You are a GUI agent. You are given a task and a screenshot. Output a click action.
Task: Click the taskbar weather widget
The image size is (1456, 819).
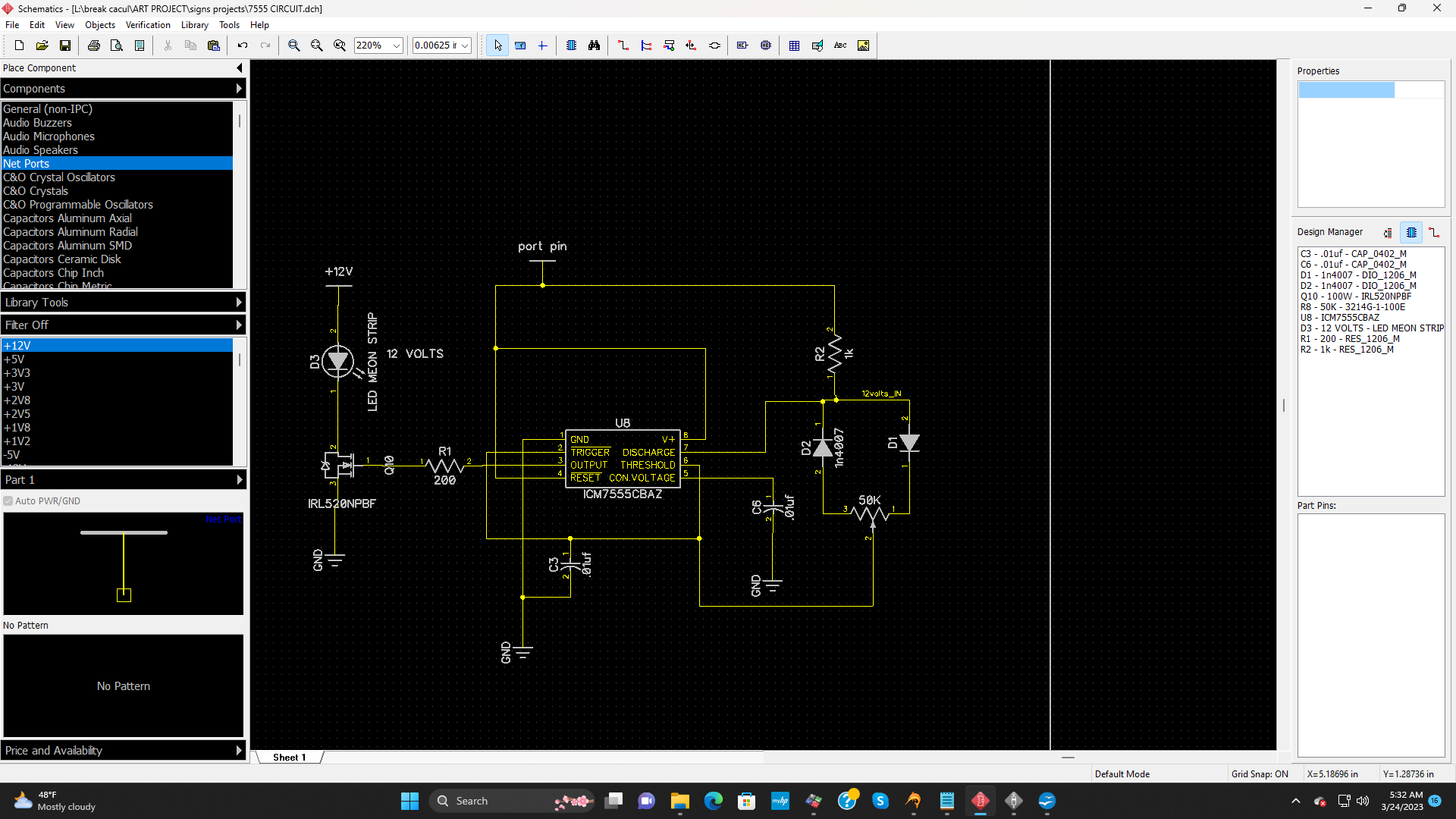coord(55,801)
